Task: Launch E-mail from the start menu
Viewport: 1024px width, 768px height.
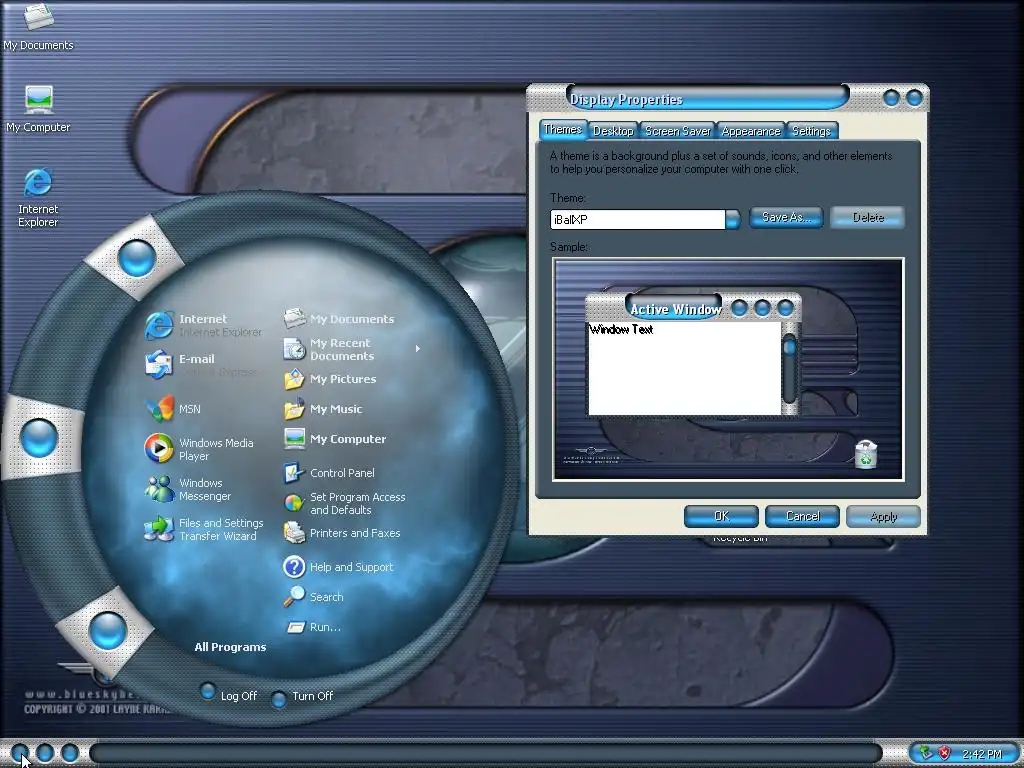Action: [201, 364]
